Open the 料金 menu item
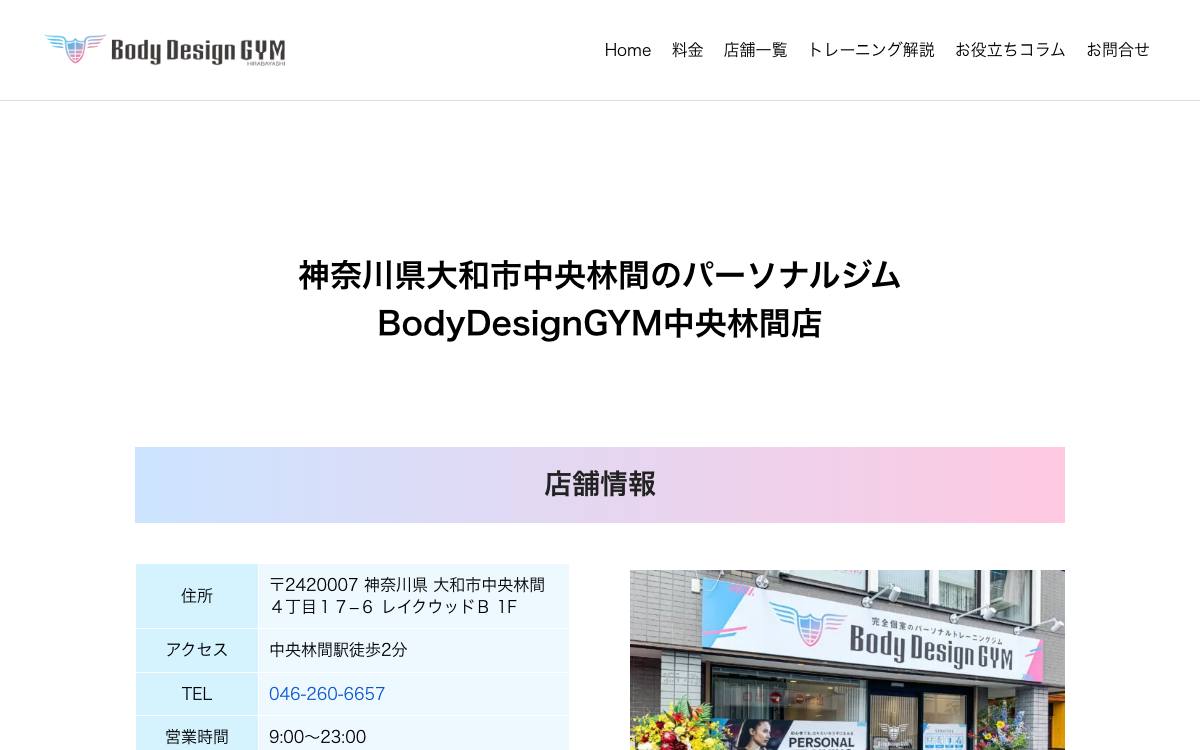Screen dimensions: 1200x750 688,50
